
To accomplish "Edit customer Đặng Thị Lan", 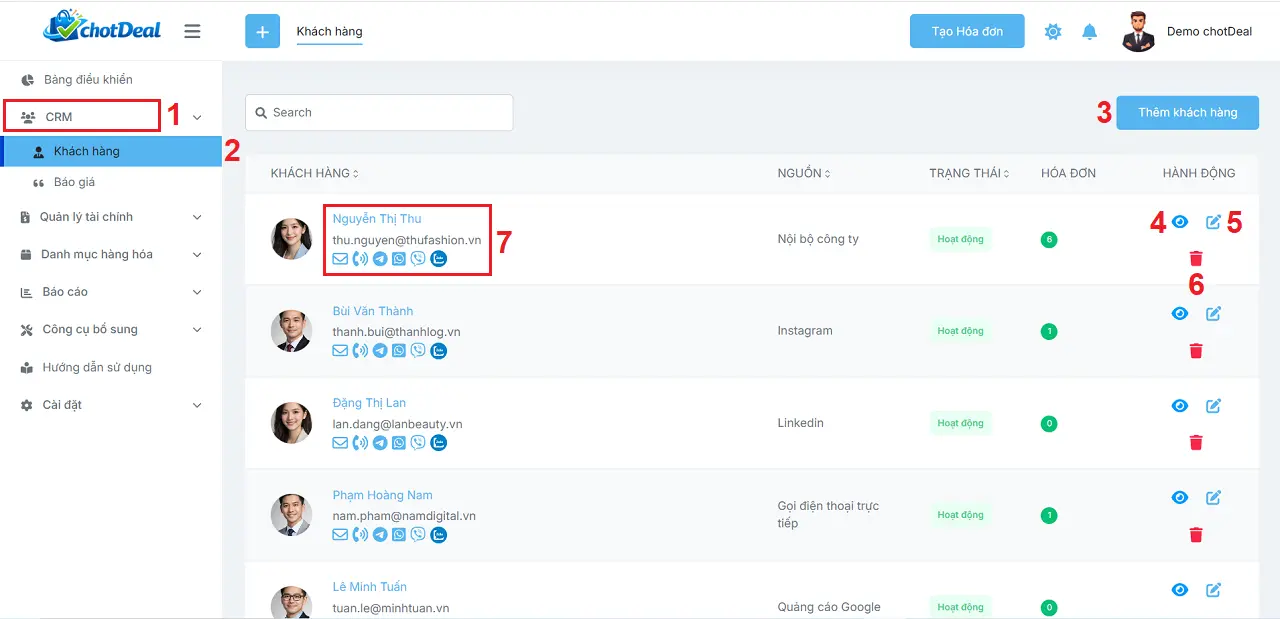I will pyautogui.click(x=1213, y=406).
